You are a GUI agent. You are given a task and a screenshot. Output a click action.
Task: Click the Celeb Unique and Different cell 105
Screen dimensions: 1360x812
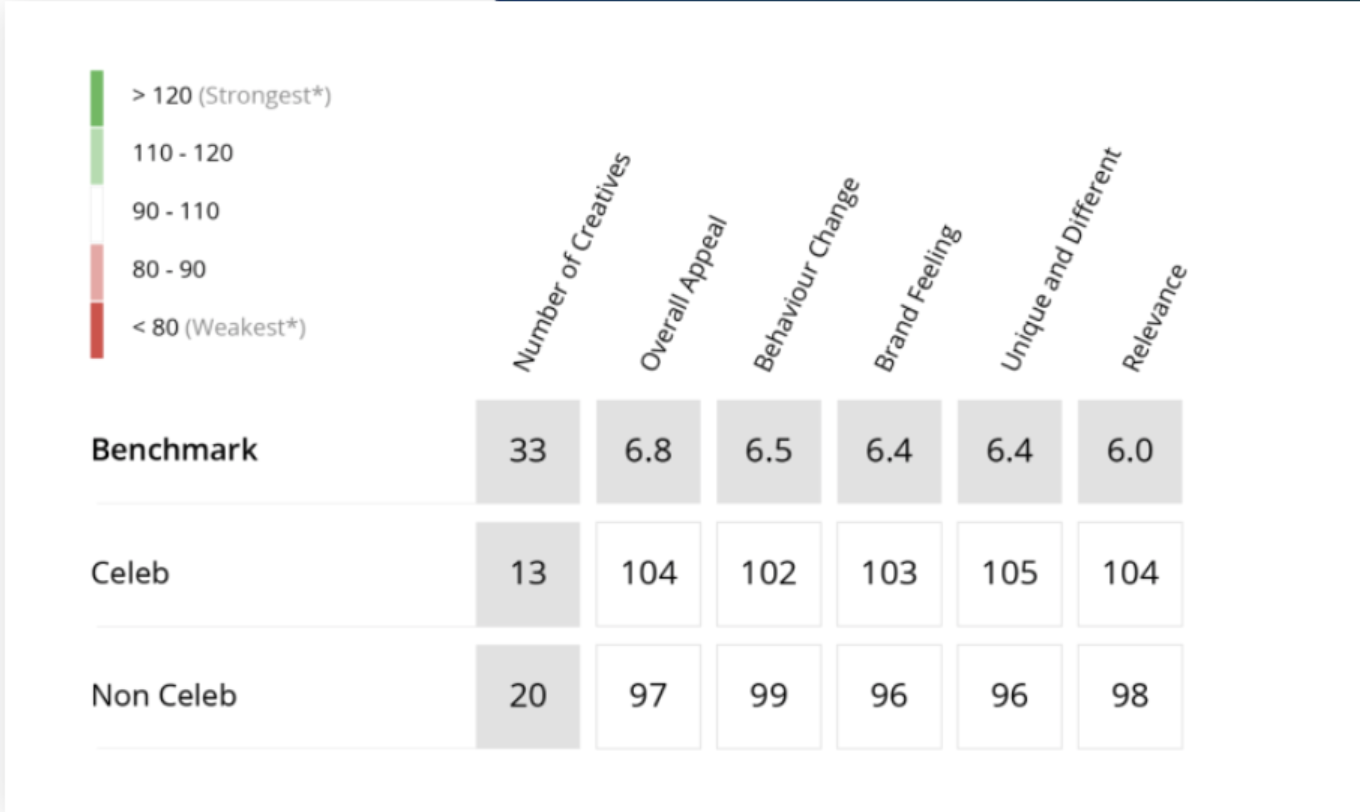pos(1010,574)
